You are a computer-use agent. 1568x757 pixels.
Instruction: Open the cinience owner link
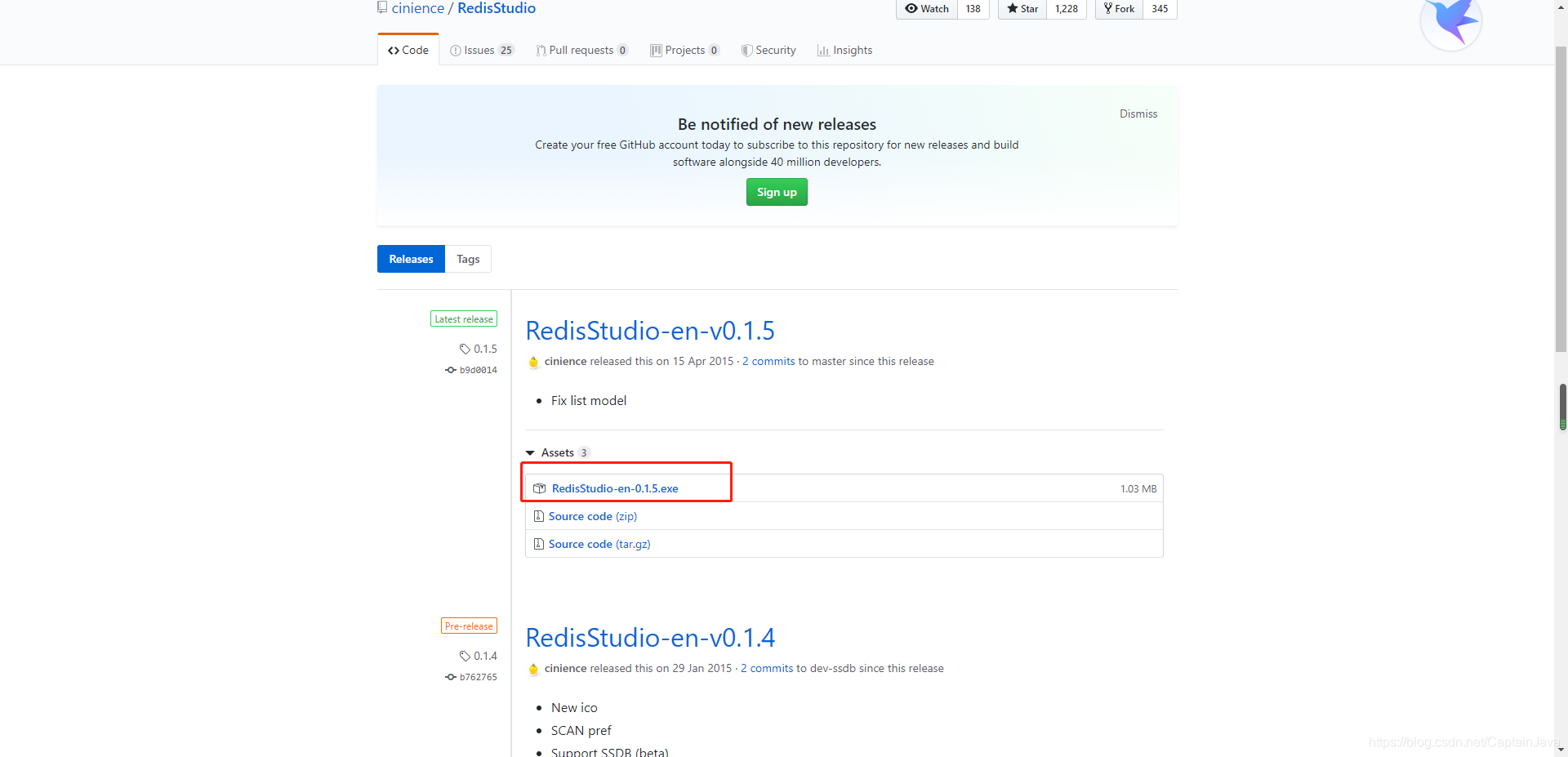[417, 8]
